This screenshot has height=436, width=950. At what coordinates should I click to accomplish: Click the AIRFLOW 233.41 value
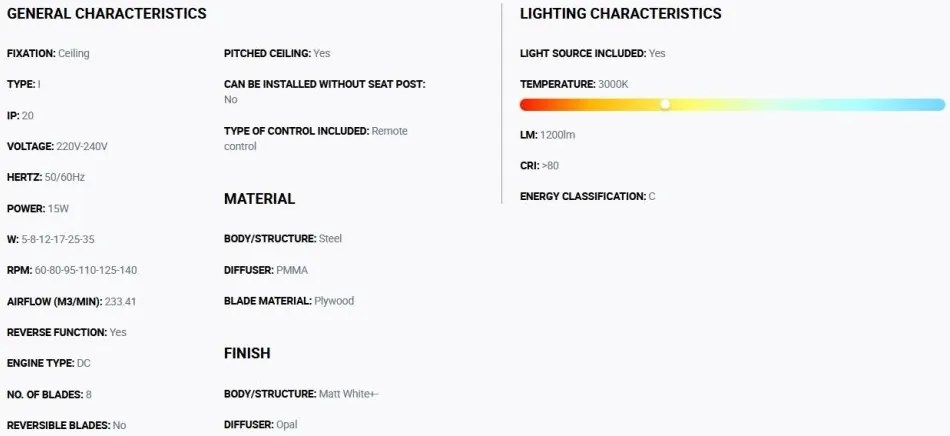[x=120, y=301]
